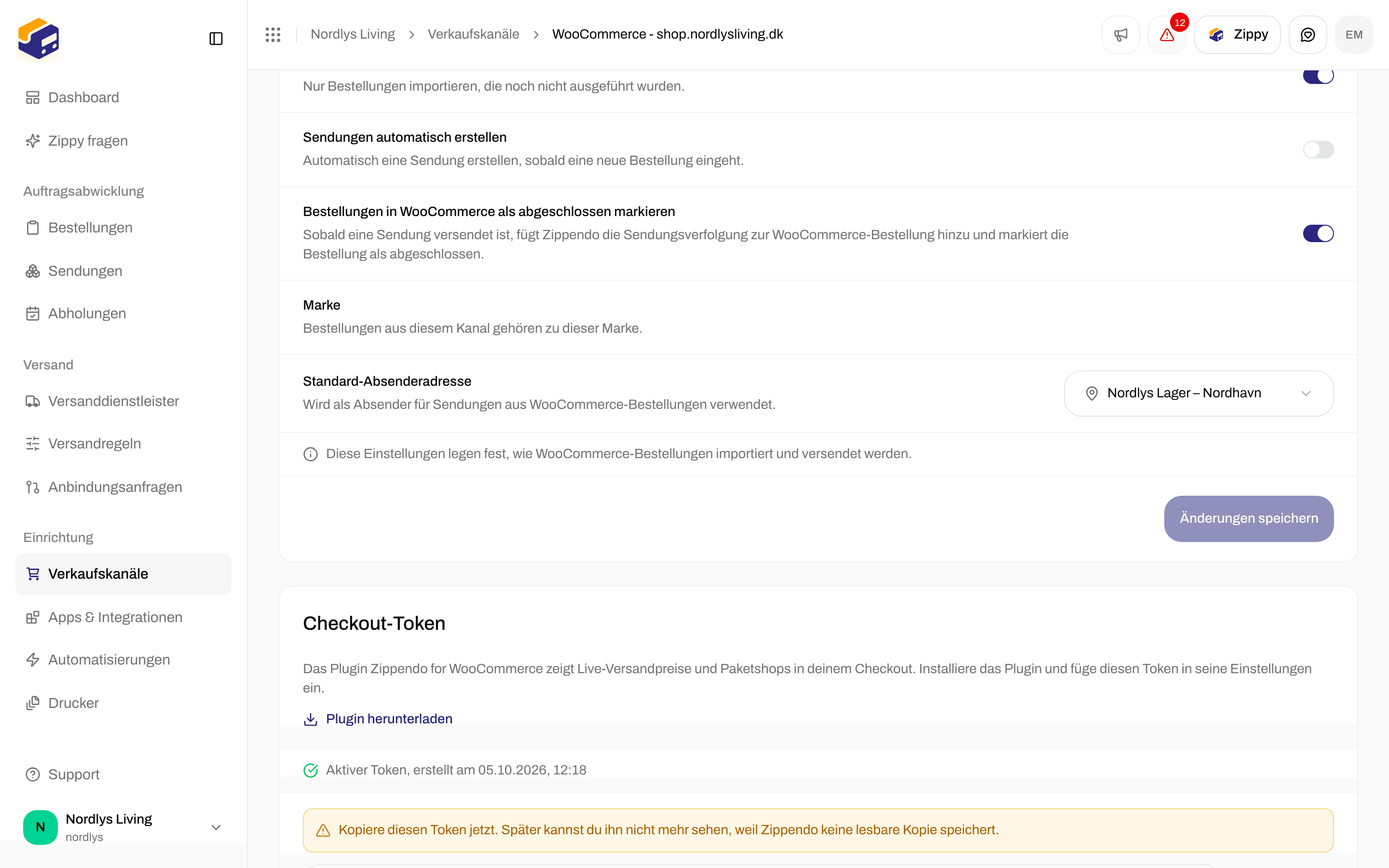Image resolution: width=1389 pixels, height=868 pixels.
Task: Click the Zippy assistant button
Action: point(1238,34)
